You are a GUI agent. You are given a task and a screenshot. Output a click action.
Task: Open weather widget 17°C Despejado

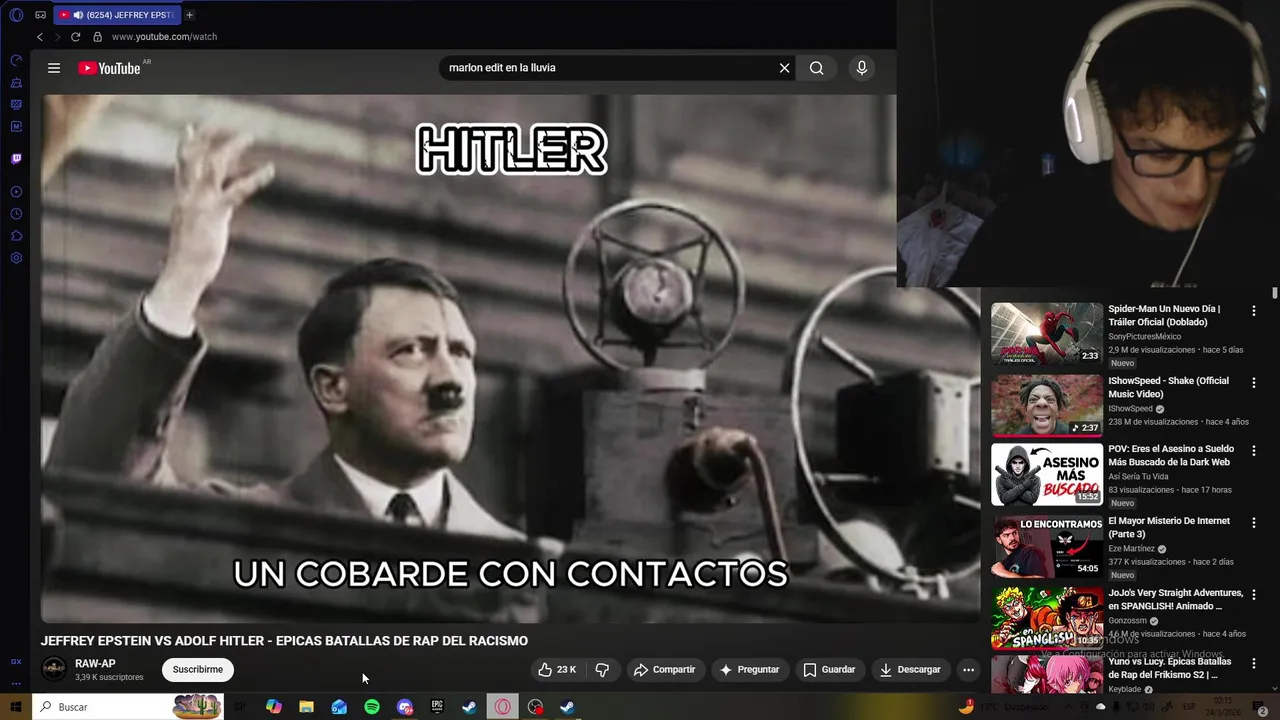[1003, 707]
